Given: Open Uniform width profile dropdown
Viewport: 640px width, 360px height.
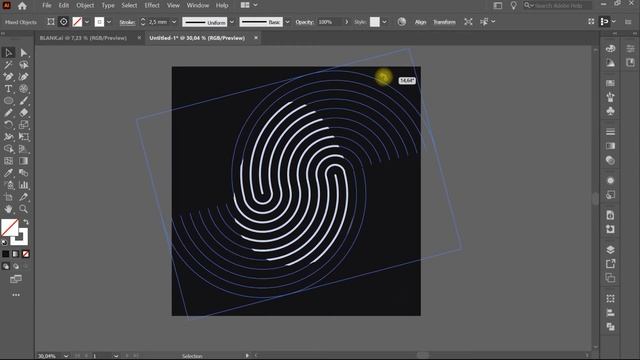Looking at the screenshot, I should pos(232,22).
